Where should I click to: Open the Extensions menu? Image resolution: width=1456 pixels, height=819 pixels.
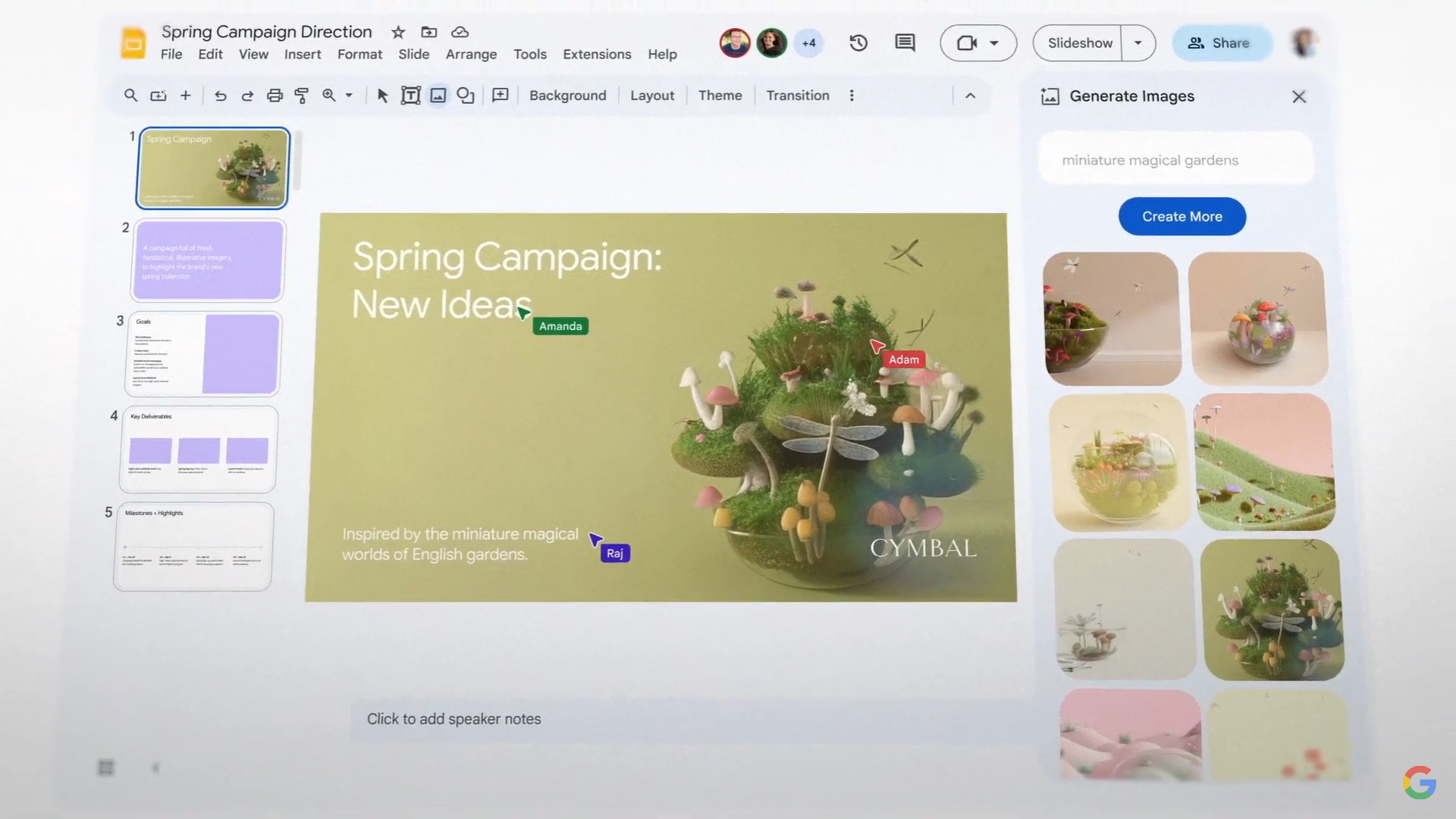click(597, 55)
